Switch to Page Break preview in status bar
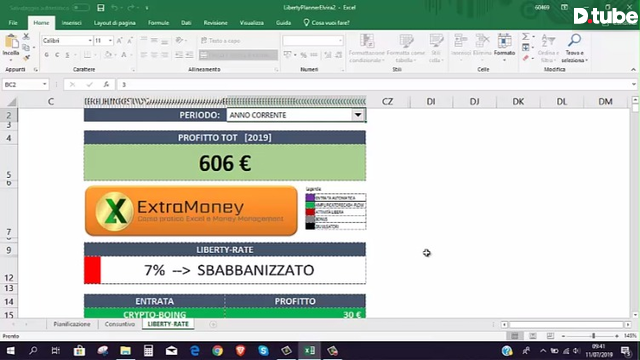Screen dimensions: 640x360 pos(550,336)
